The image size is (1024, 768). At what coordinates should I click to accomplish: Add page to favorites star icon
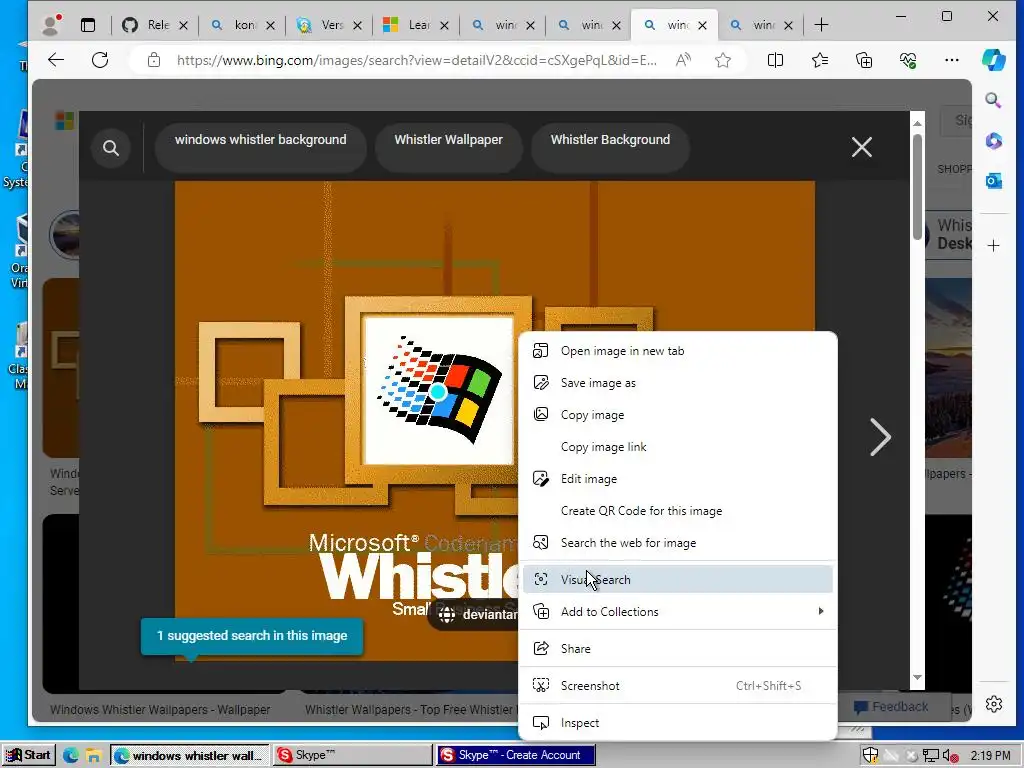pyautogui.click(x=722, y=60)
